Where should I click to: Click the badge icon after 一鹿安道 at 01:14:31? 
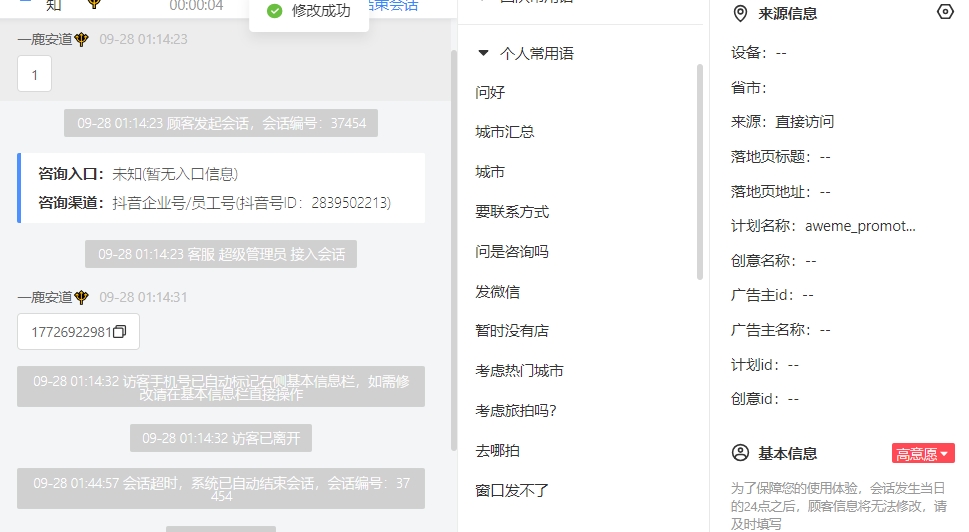[x=82, y=297]
